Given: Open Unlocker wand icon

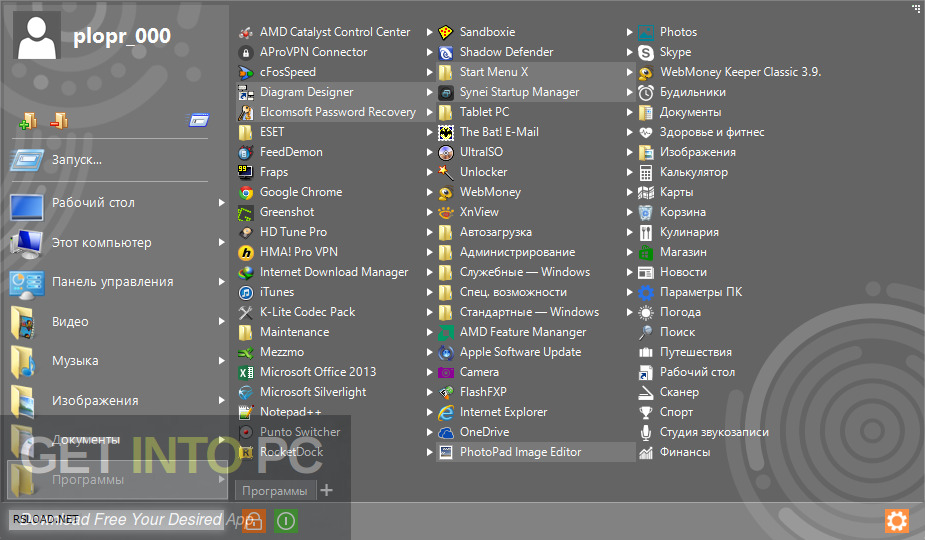Looking at the screenshot, I should click(x=446, y=172).
